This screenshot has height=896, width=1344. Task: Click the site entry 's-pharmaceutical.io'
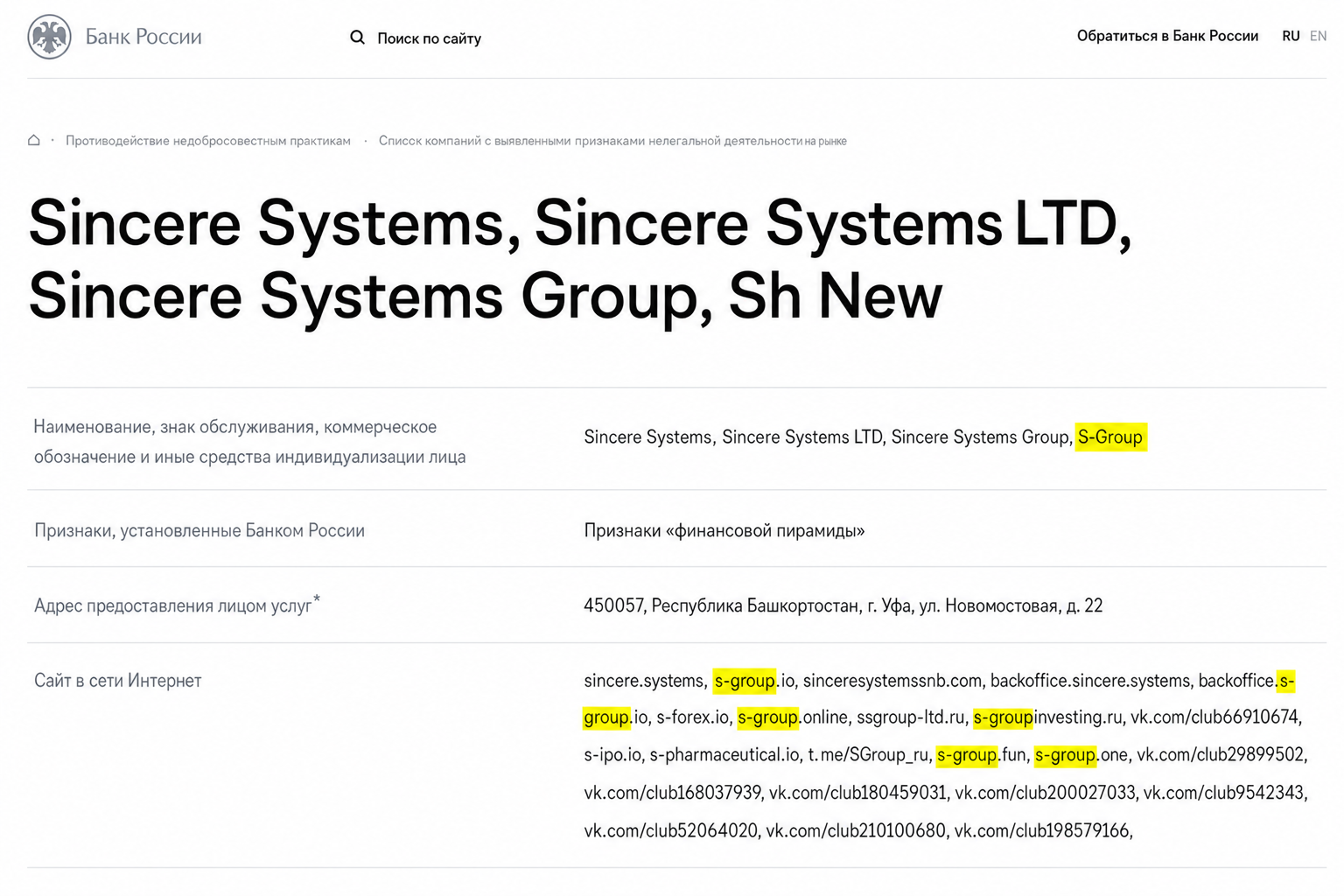[x=724, y=755]
